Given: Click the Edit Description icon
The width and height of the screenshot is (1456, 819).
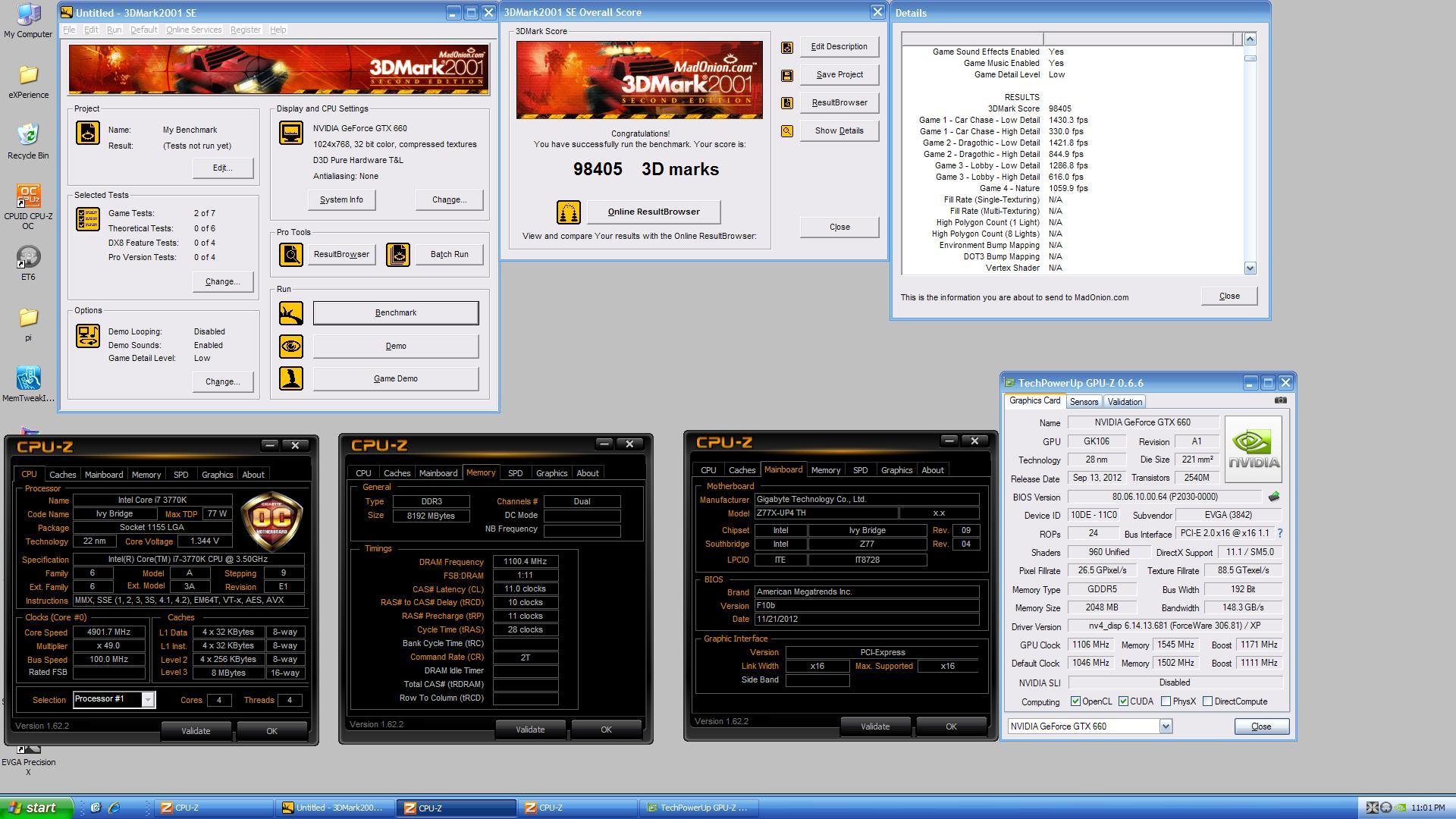Looking at the screenshot, I should (x=787, y=47).
